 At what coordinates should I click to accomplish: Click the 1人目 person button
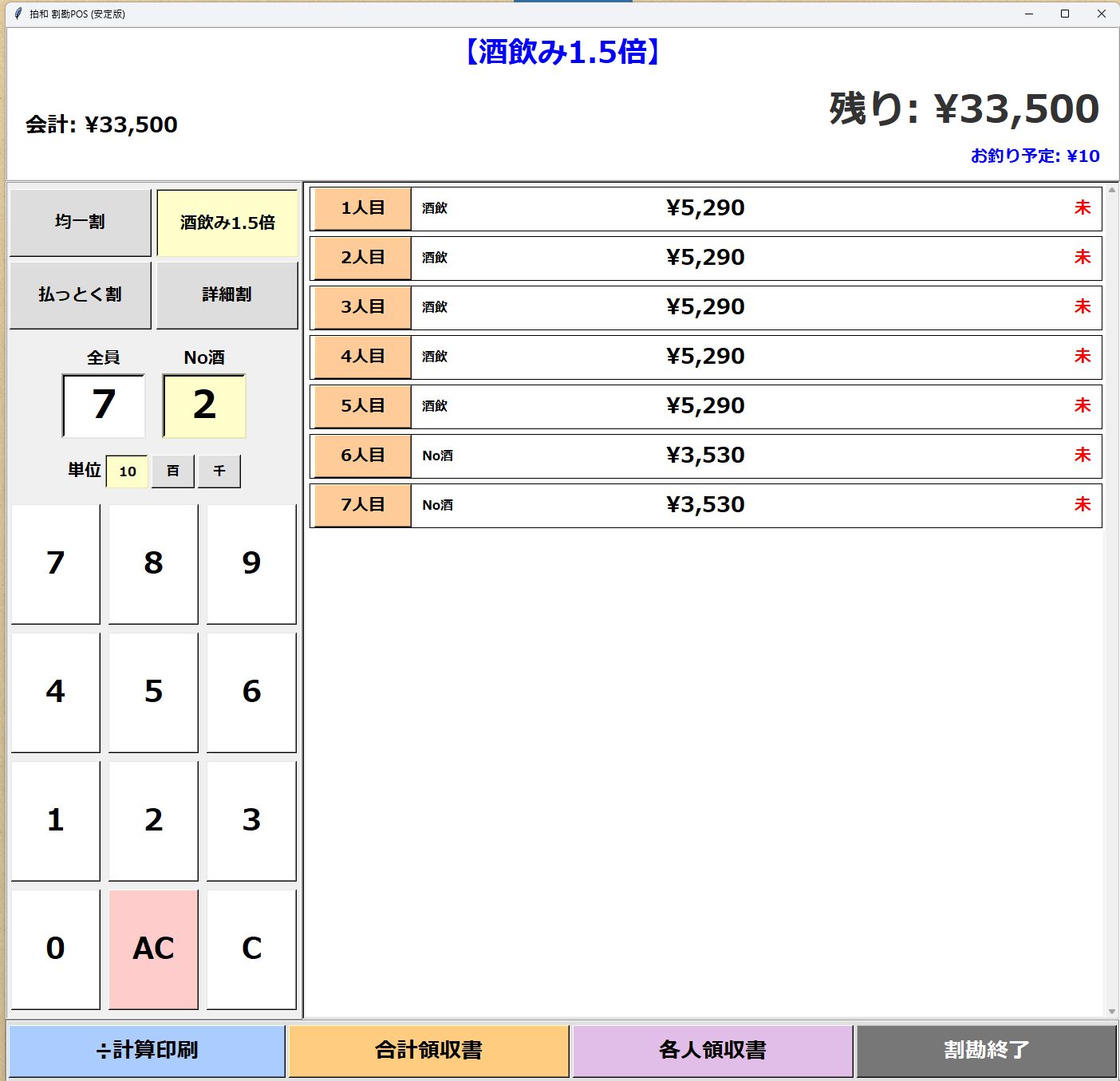click(x=363, y=209)
